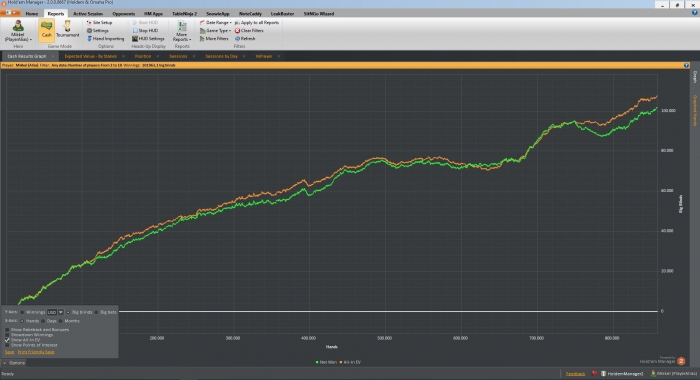Switch to Tournament game mode trophy icon
This screenshot has width=700, height=380.
[x=67, y=26]
